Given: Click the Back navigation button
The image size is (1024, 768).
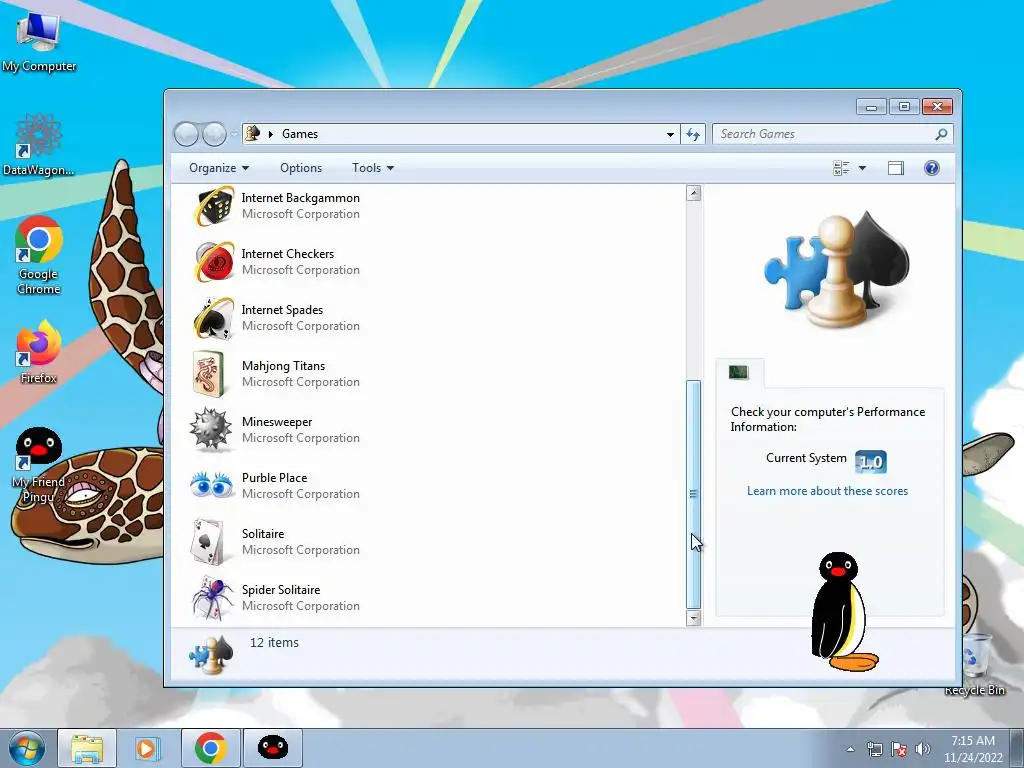Looking at the screenshot, I should 186,134.
